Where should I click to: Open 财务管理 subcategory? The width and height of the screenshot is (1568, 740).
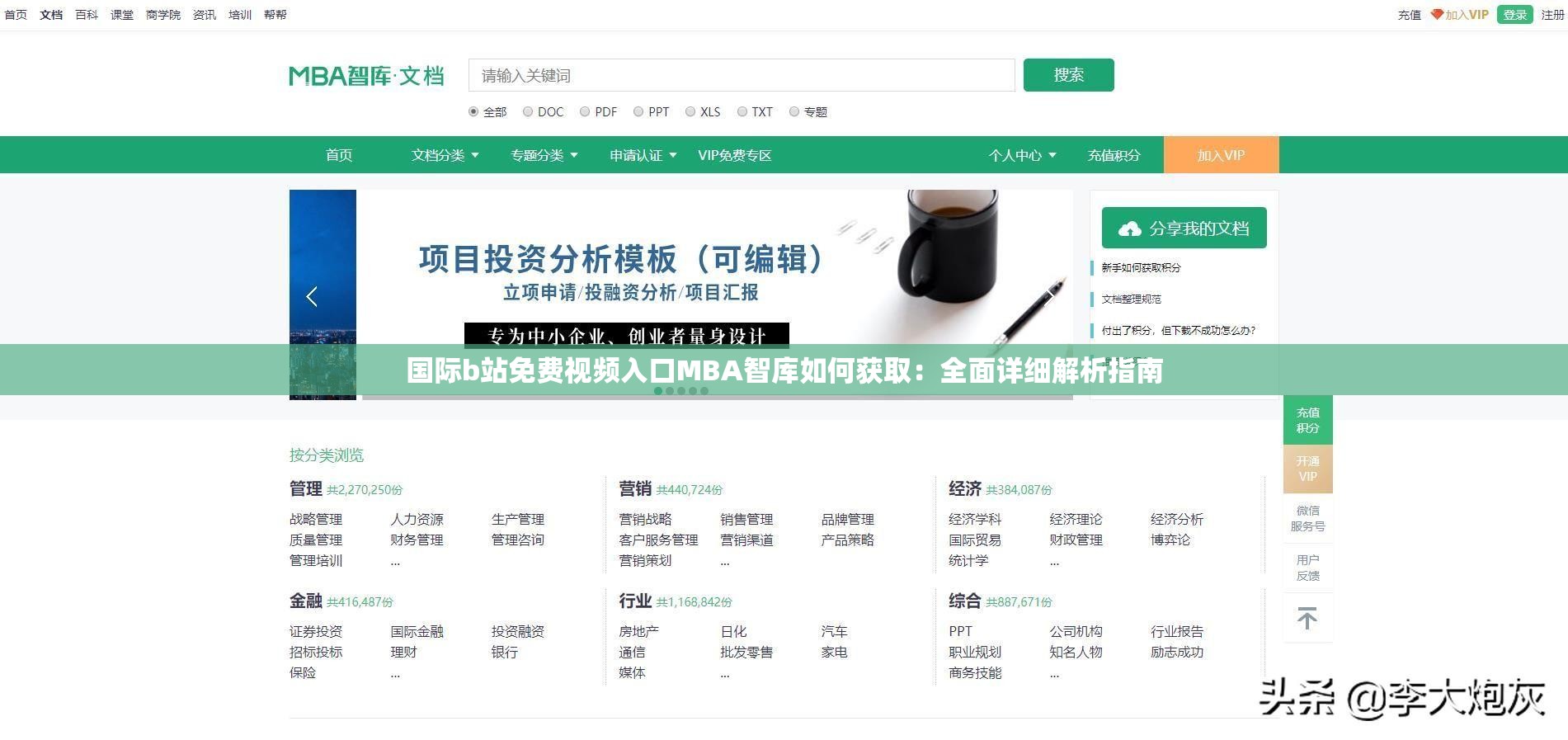click(x=417, y=540)
